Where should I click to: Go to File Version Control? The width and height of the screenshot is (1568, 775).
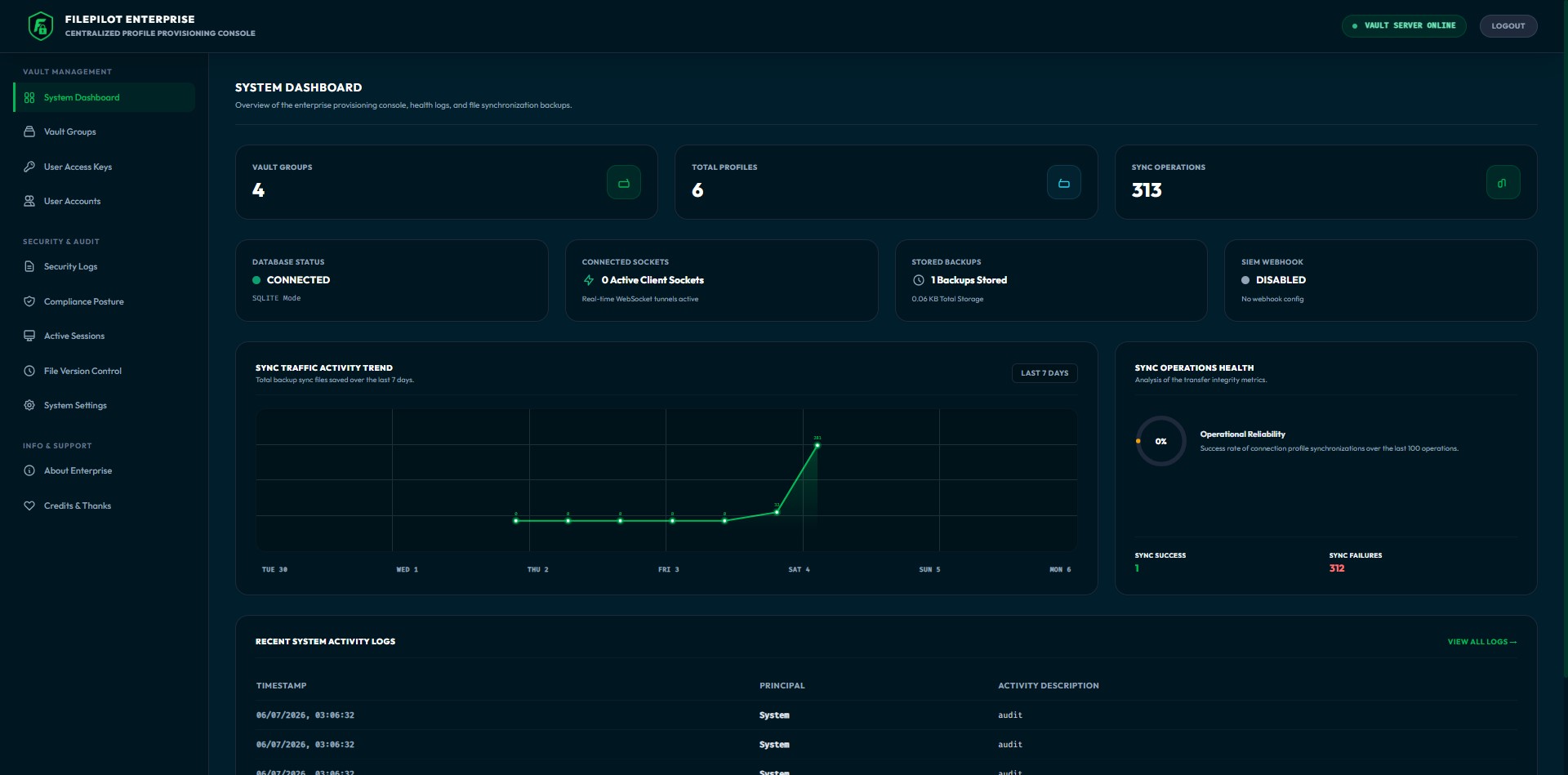click(x=105, y=371)
